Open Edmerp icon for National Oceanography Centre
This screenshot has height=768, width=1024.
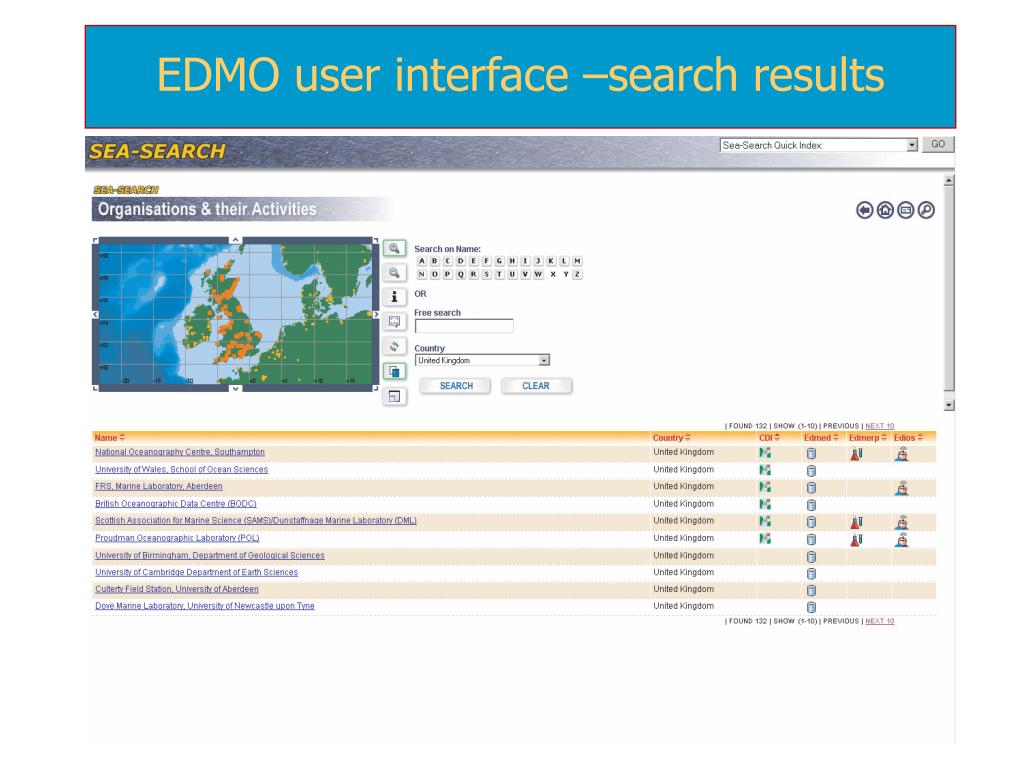click(856, 453)
